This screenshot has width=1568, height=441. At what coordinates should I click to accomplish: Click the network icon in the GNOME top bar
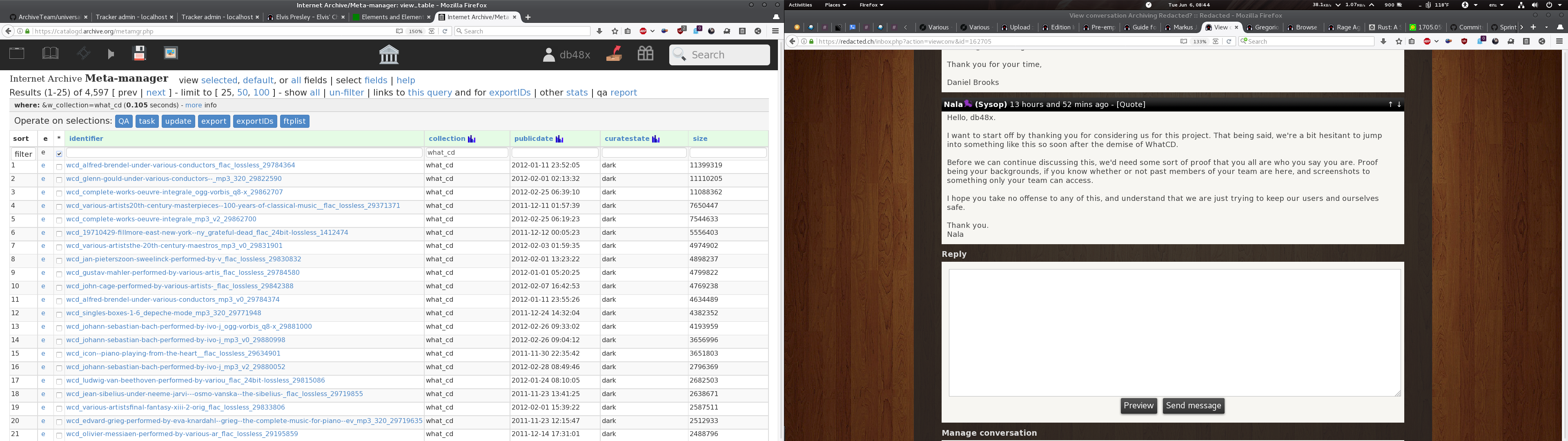1521,5
